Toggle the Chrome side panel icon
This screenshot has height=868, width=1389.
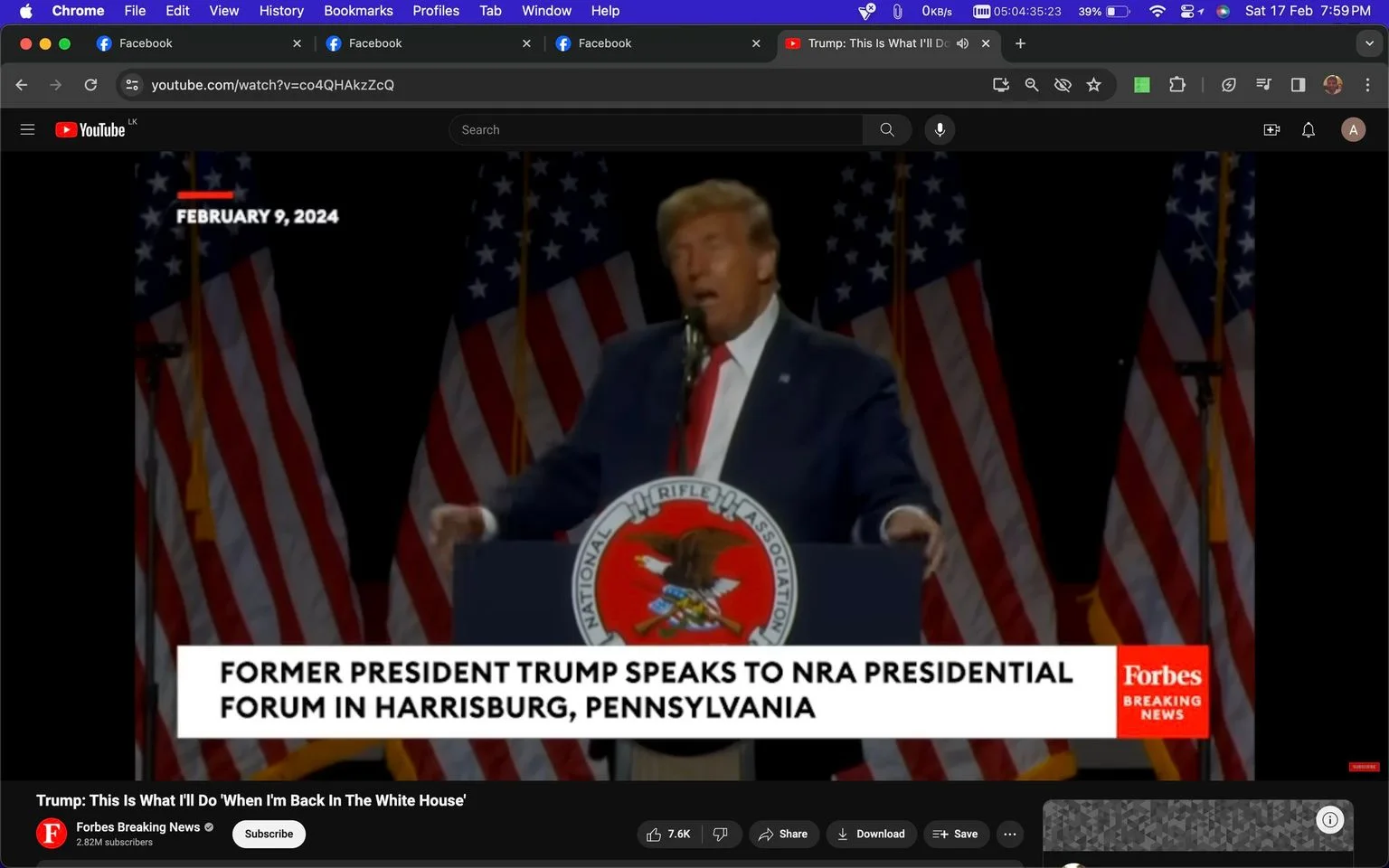(x=1298, y=84)
